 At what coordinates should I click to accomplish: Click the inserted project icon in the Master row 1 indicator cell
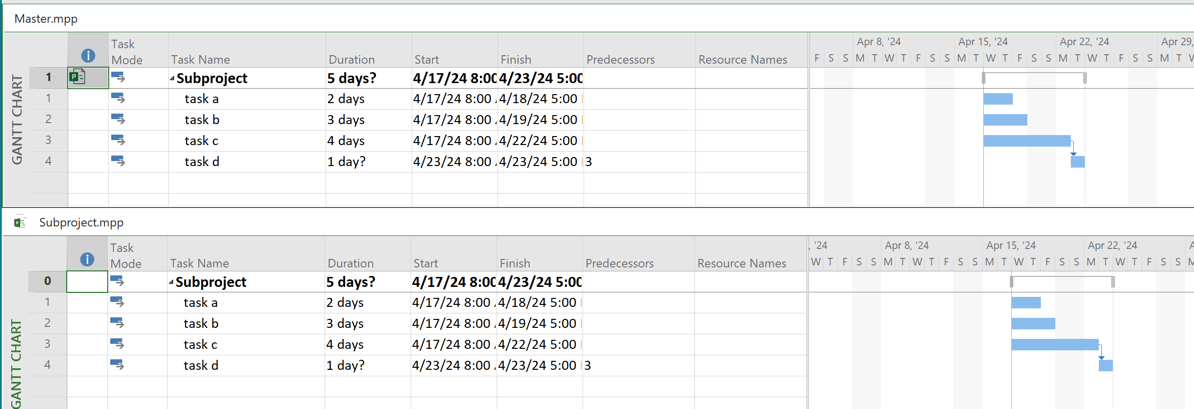[x=77, y=78]
